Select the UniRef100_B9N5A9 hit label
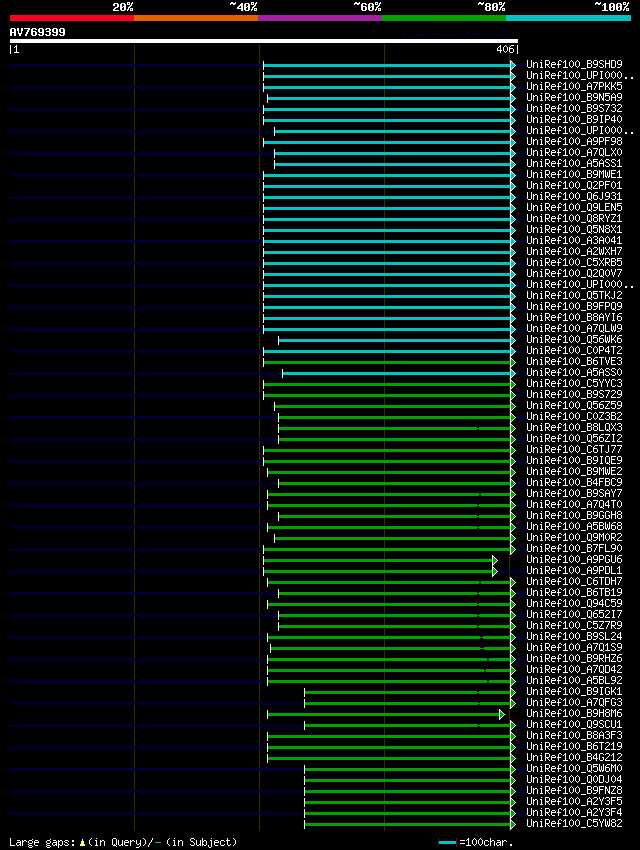The height and width of the screenshot is (850, 640). point(574,97)
